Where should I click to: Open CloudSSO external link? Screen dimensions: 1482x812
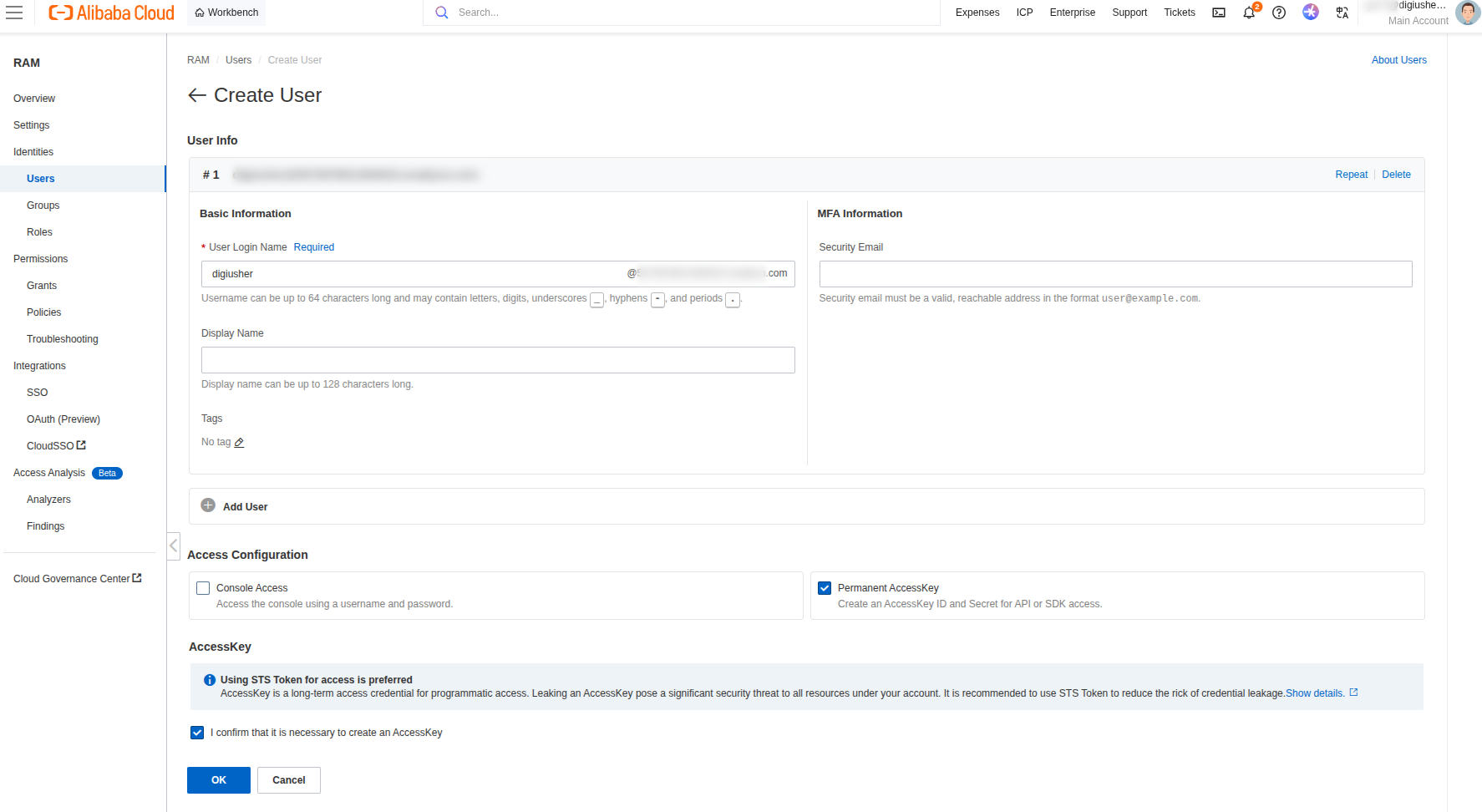(x=56, y=446)
